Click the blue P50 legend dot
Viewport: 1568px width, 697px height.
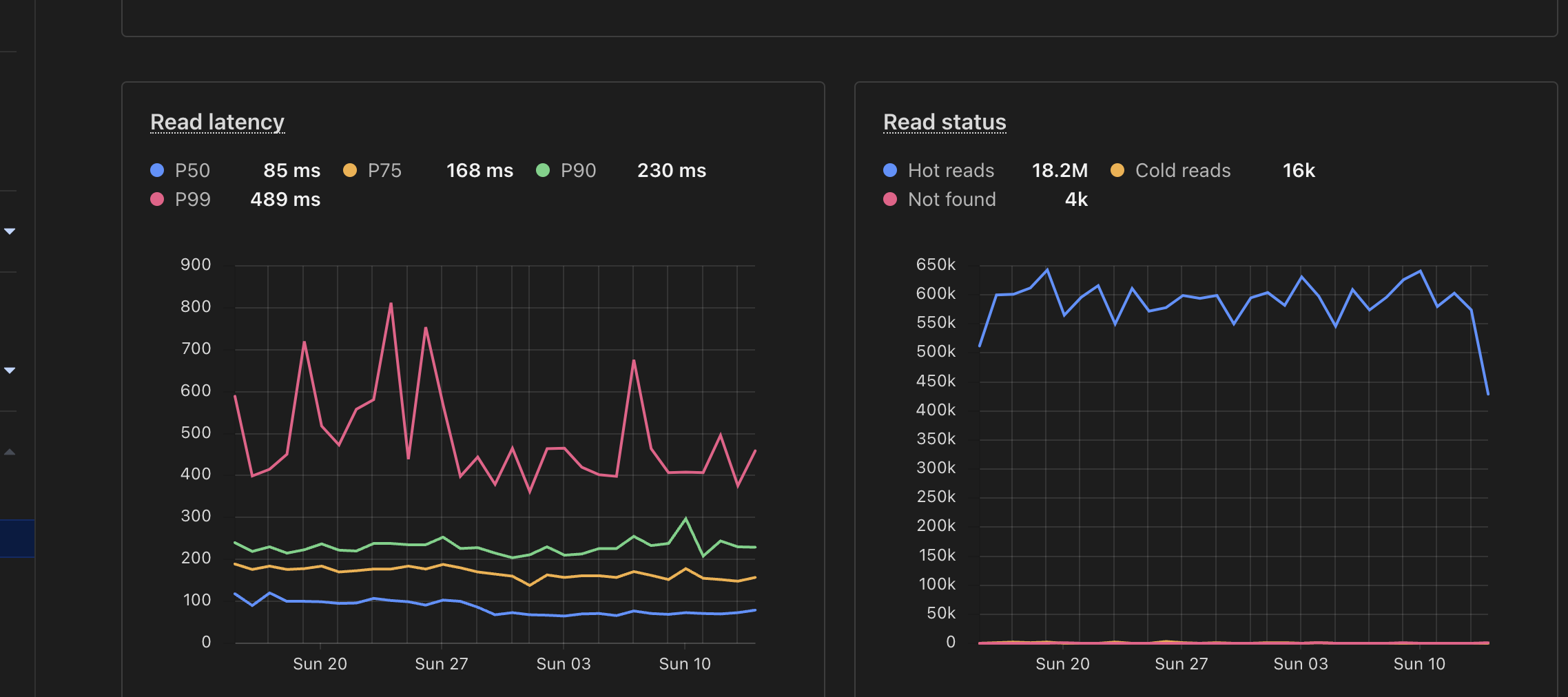(x=156, y=170)
